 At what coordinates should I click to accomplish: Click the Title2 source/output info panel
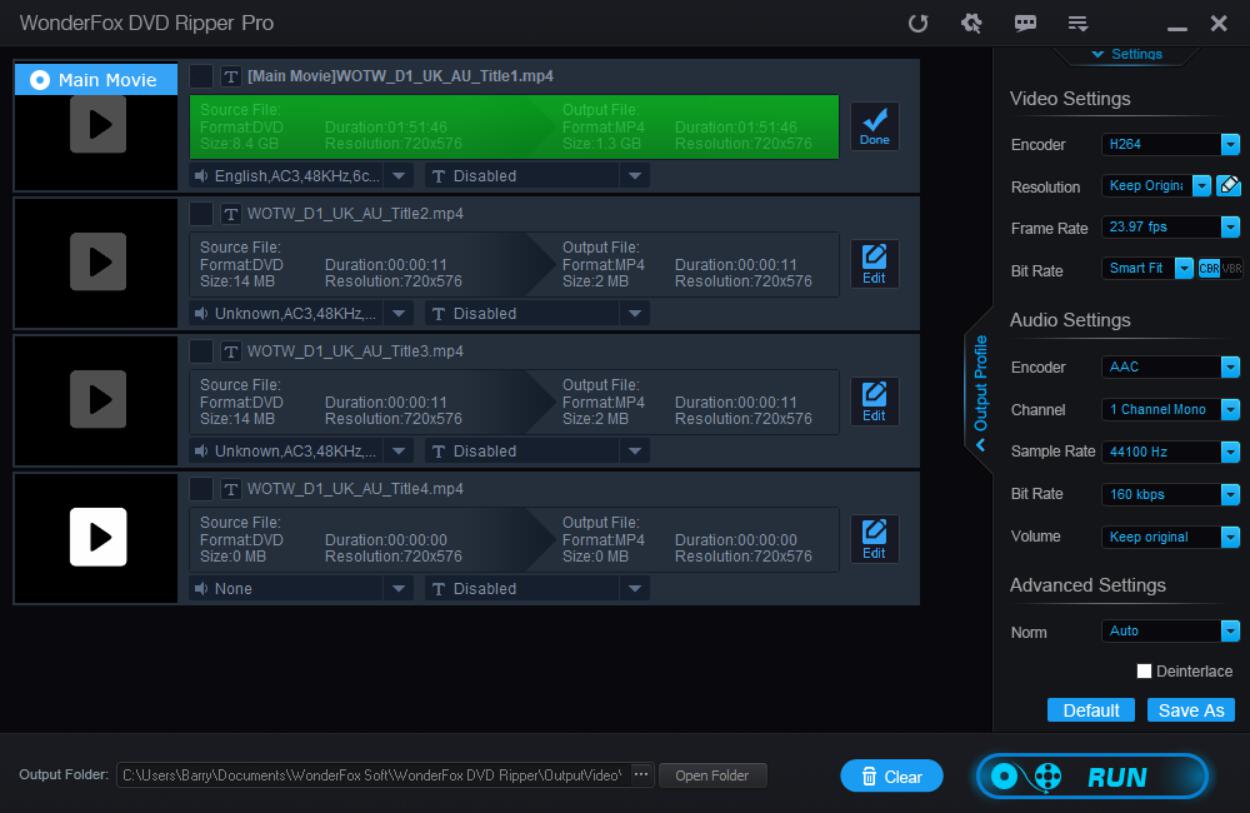514,264
